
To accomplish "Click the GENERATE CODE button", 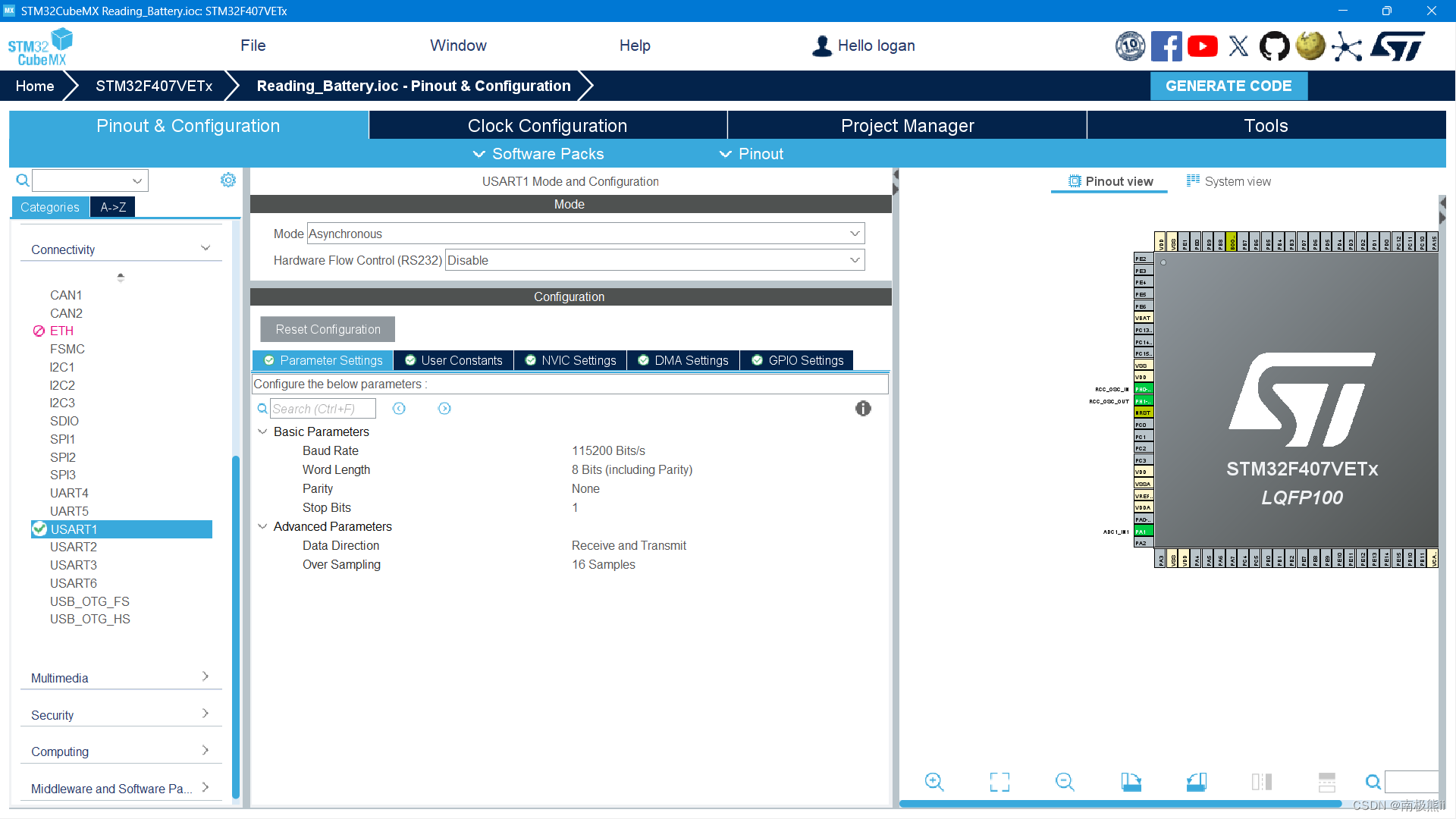I will pyautogui.click(x=1228, y=86).
